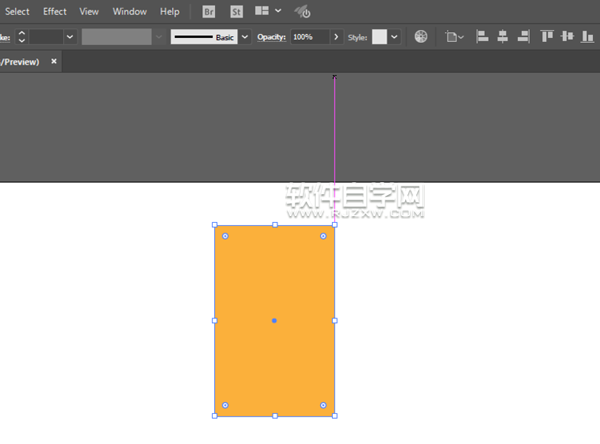600x444 pixels.
Task: Expand the Basic brush definition dropdown
Action: [245, 37]
